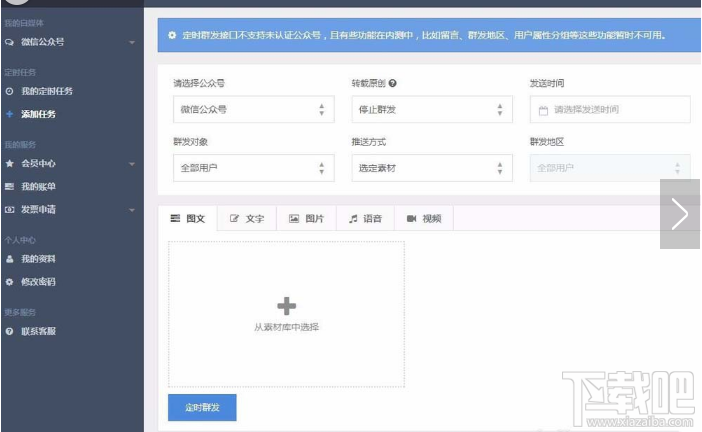Image resolution: width=702 pixels, height=432 pixels.
Task: Open 我的定时任务 in sidebar
Action: click(x=47, y=91)
